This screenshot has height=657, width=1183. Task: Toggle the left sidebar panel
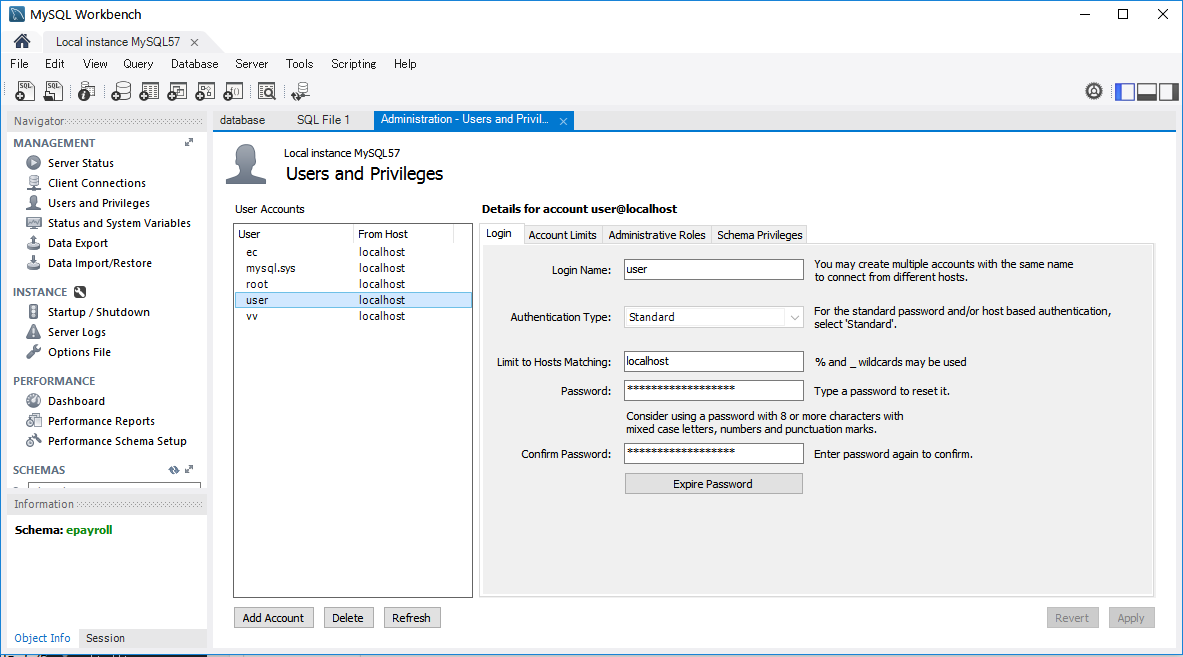[1125, 92]
